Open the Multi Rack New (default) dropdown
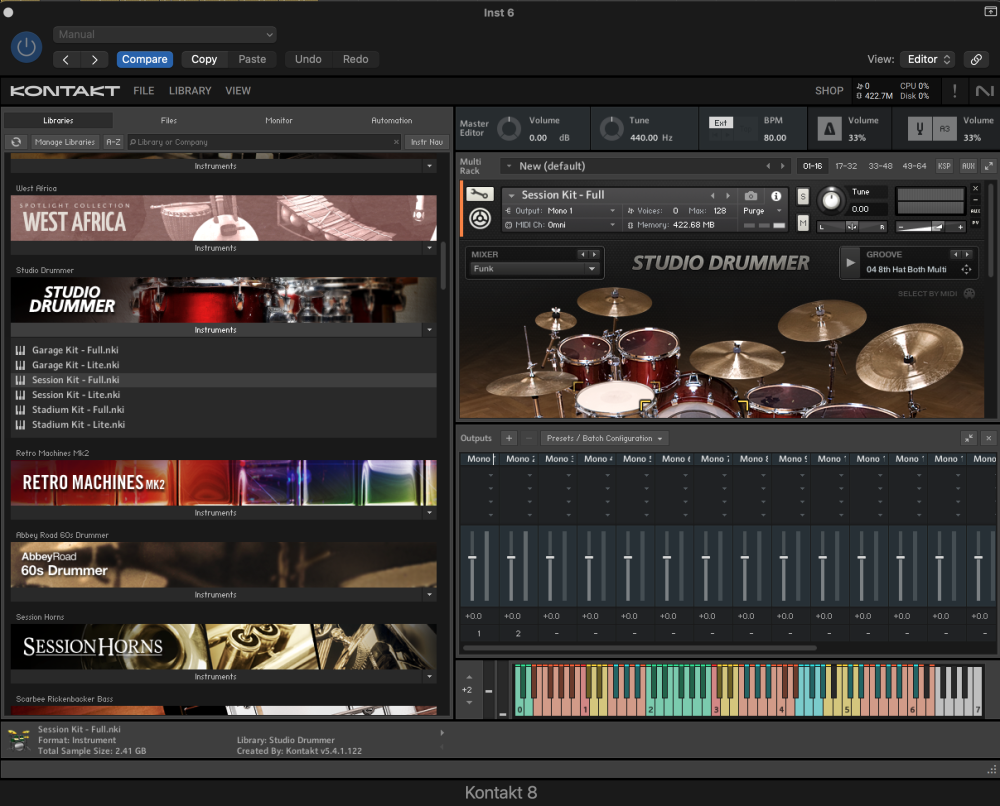1000x806 pixels. pyautogui.click(x=645, y=166)
